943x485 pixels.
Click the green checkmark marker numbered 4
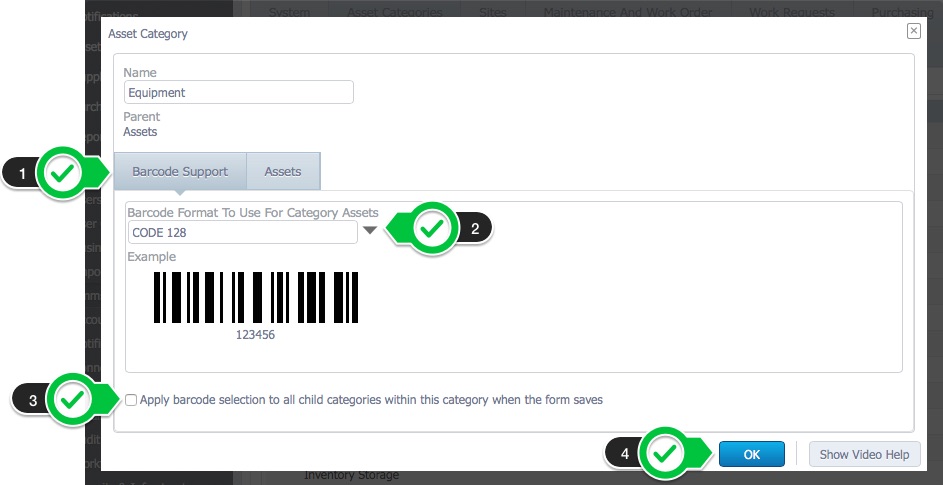(x=665, y=454)
